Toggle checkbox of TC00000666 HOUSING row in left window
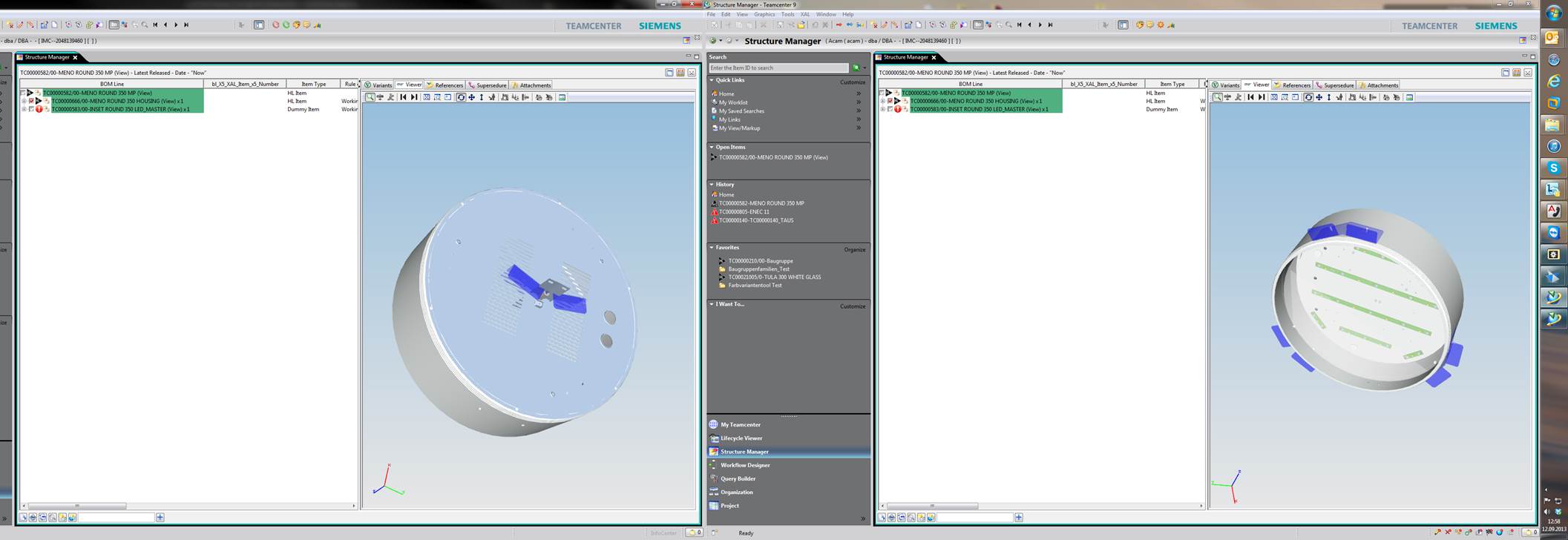 [x=31, y=101]
